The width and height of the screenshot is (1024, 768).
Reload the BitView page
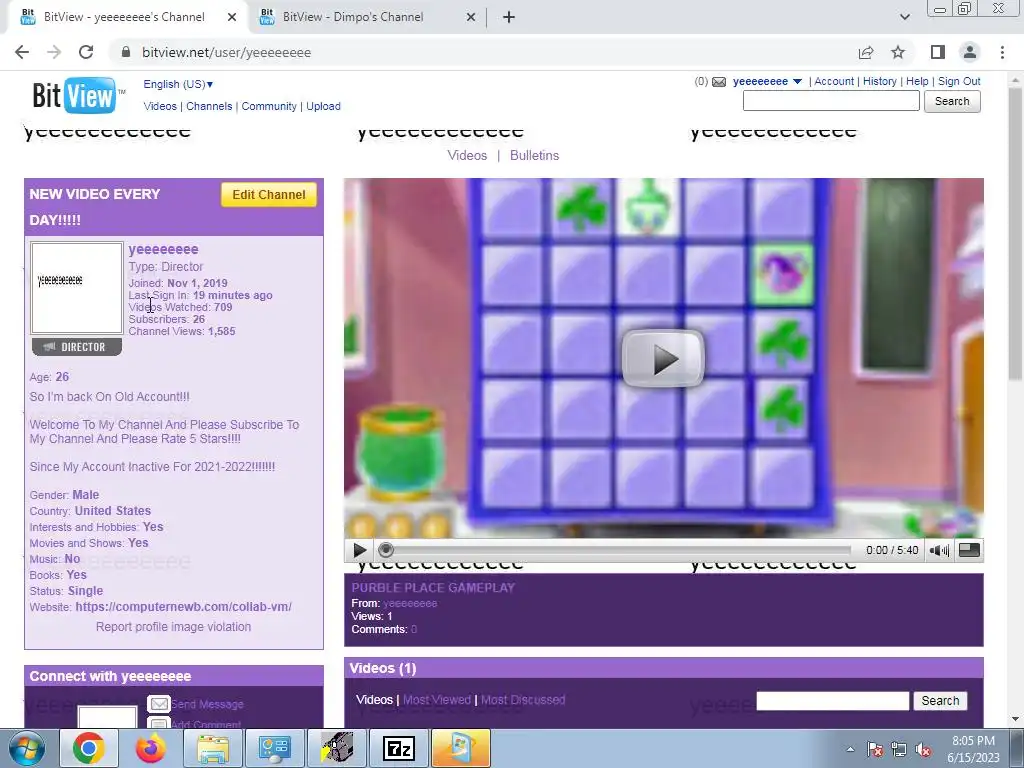[x=86, y=52]
